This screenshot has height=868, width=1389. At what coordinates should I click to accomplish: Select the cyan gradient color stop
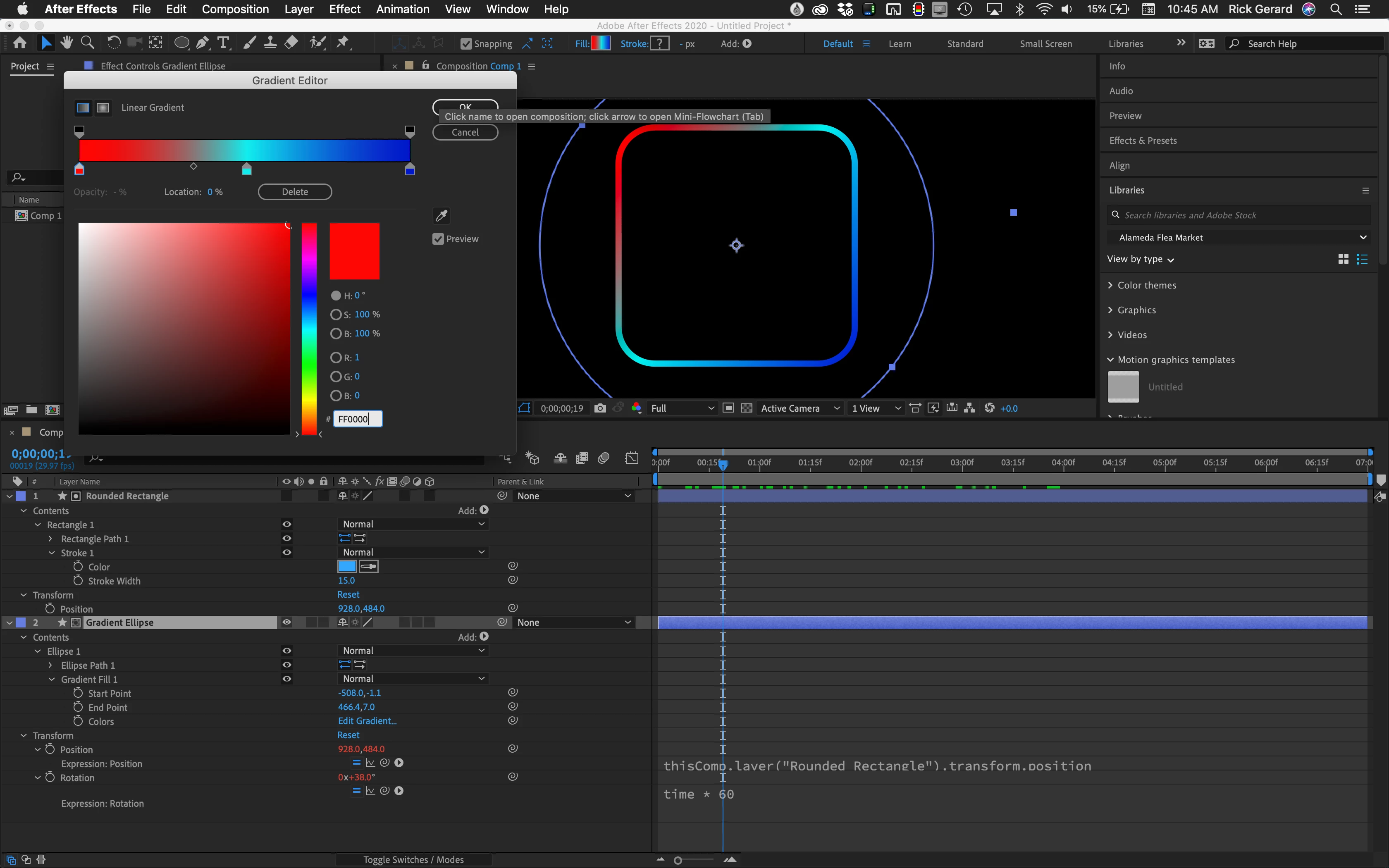pos(247,170)
